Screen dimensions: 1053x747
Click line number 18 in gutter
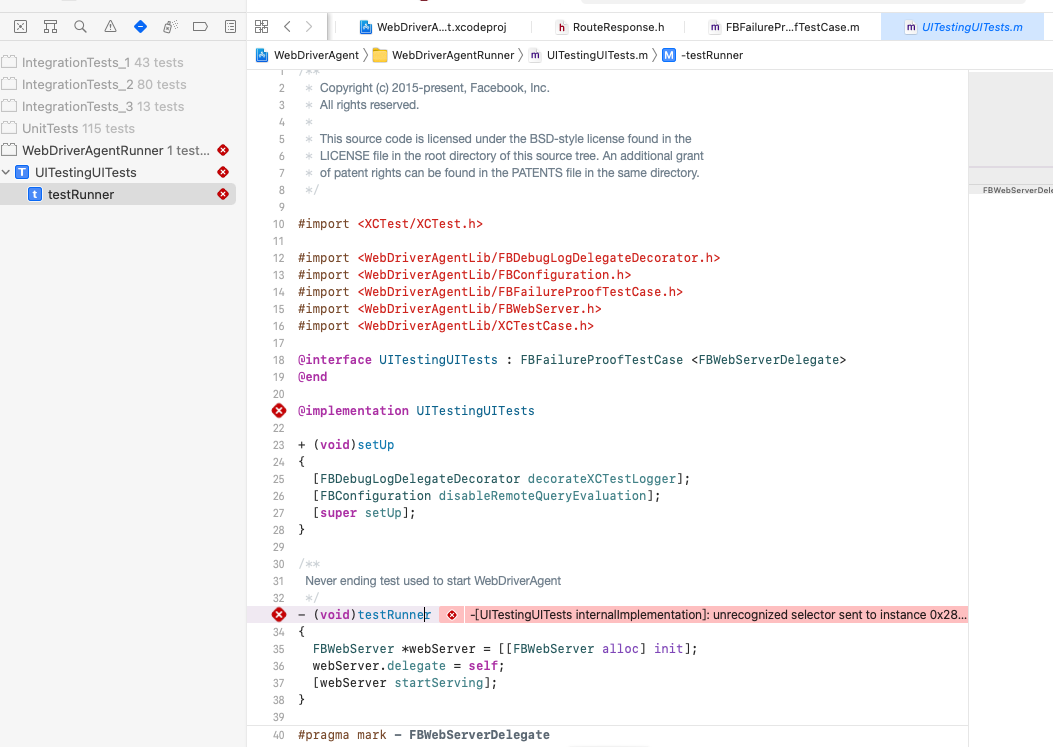(279, 360)
